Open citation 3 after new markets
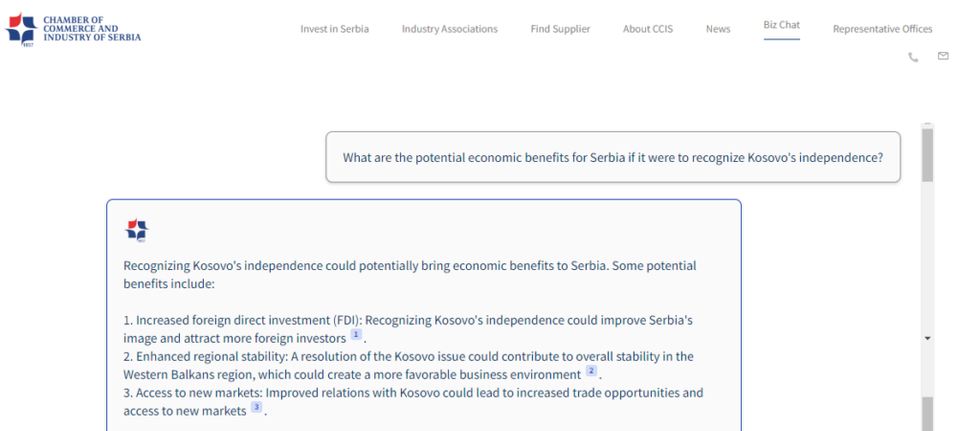 [257, 408]
